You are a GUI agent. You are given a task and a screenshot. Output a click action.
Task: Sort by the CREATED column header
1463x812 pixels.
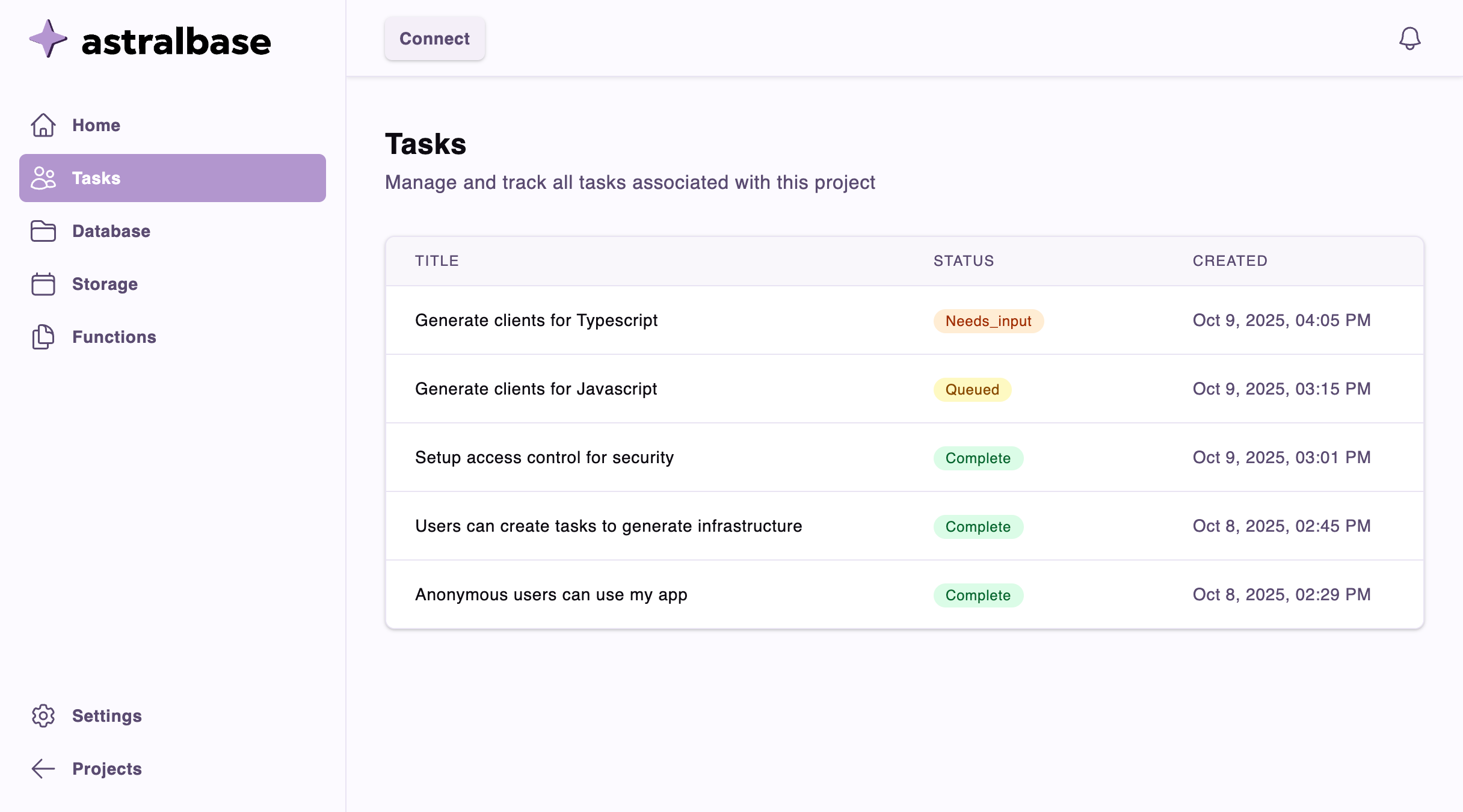click(x=1230, y=260)
